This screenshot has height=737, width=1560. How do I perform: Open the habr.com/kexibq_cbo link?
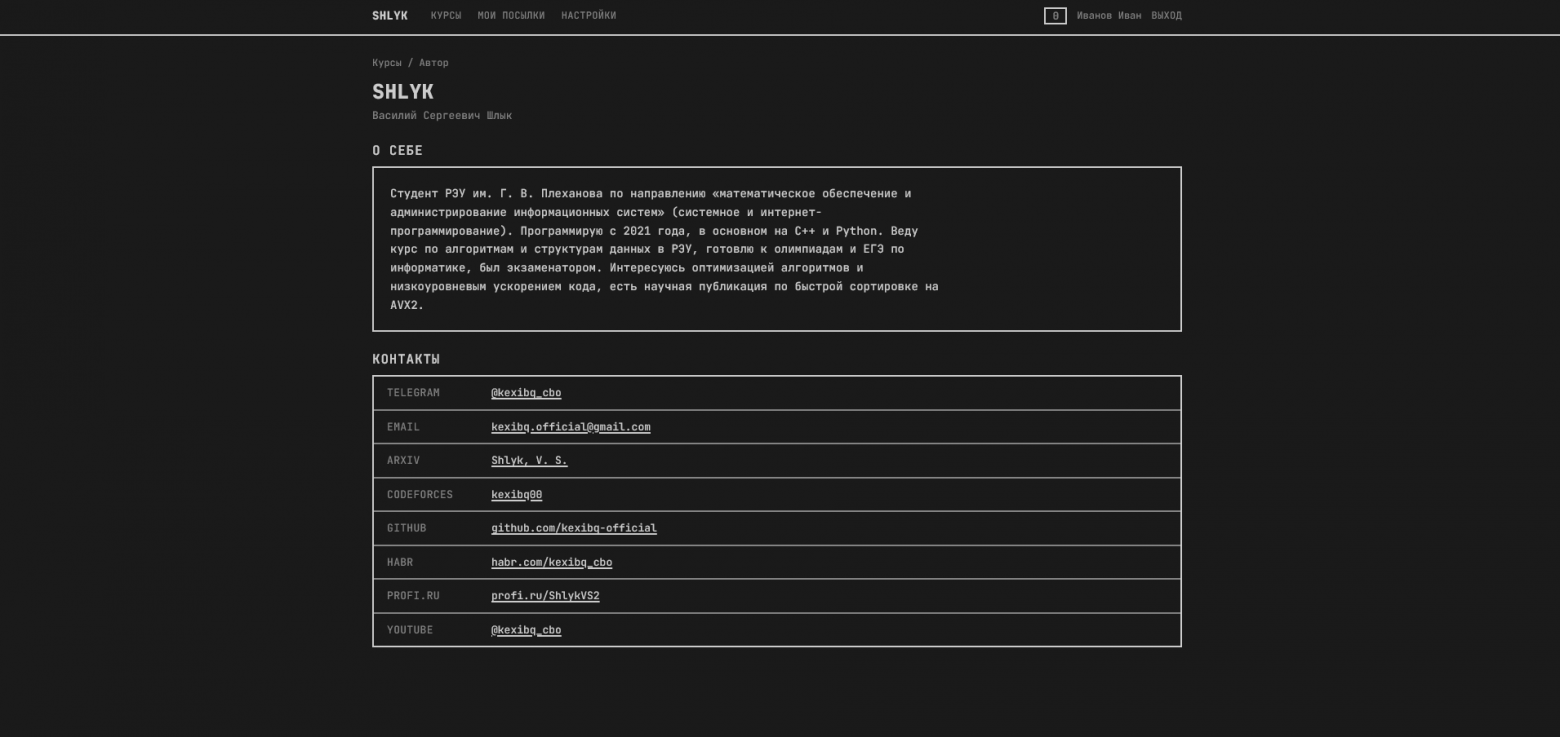coord(552,562)
